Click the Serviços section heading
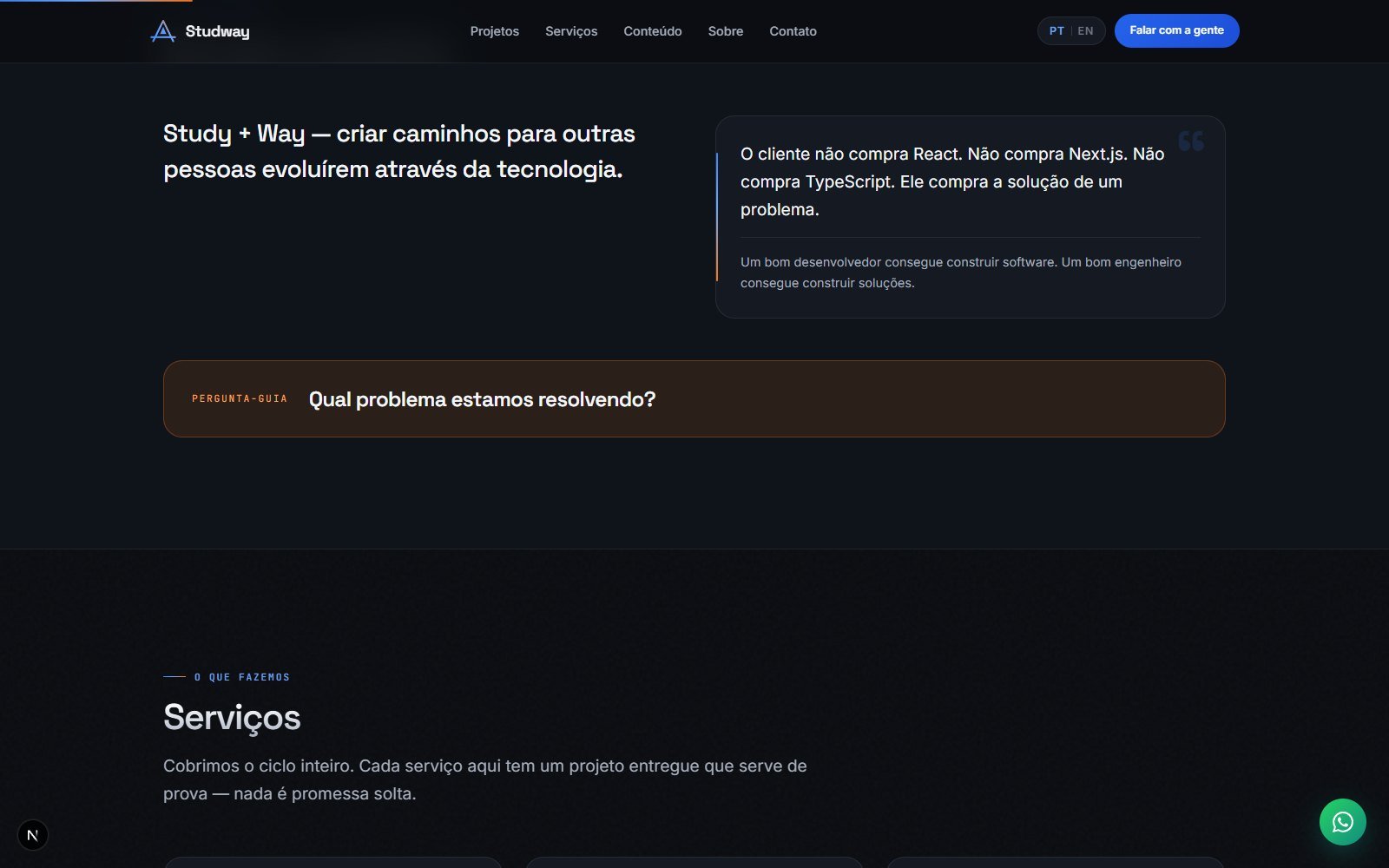Image resolution: width=1389 pixels, height=868 pixels. click(232, 718)
